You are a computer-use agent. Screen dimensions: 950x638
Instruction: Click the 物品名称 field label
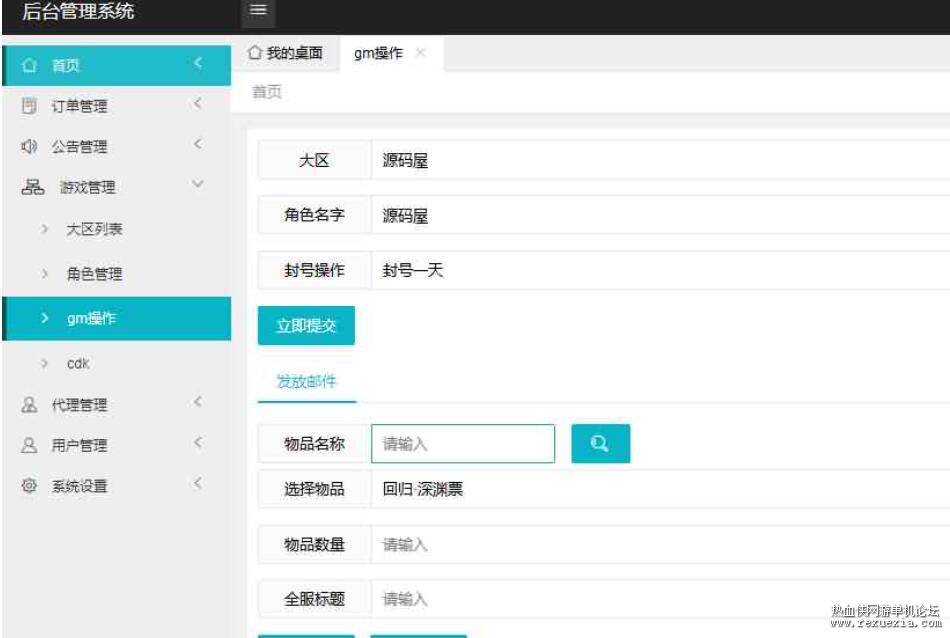tap(314, 444)
